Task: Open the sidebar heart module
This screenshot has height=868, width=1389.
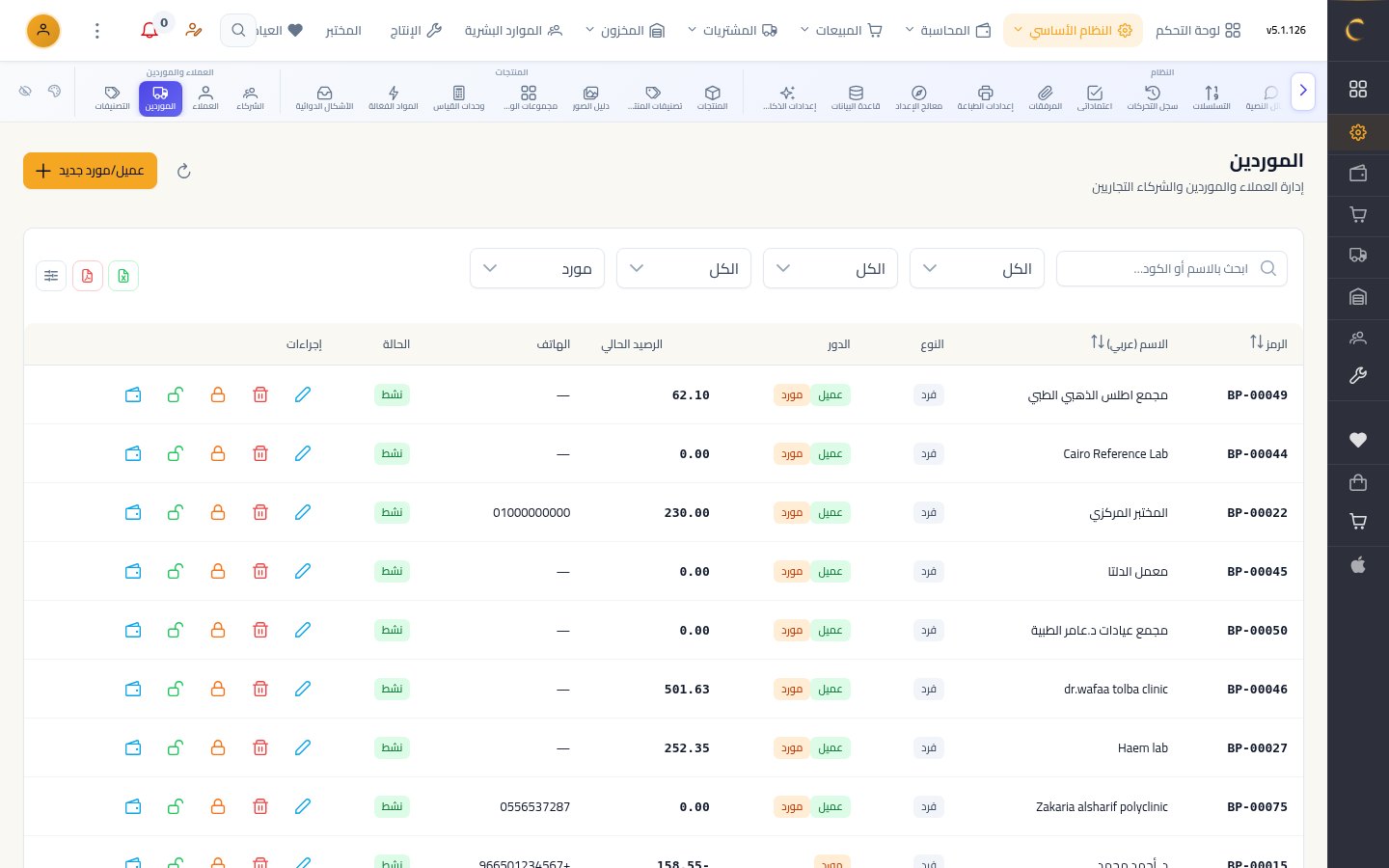Action: (1358, 440)
